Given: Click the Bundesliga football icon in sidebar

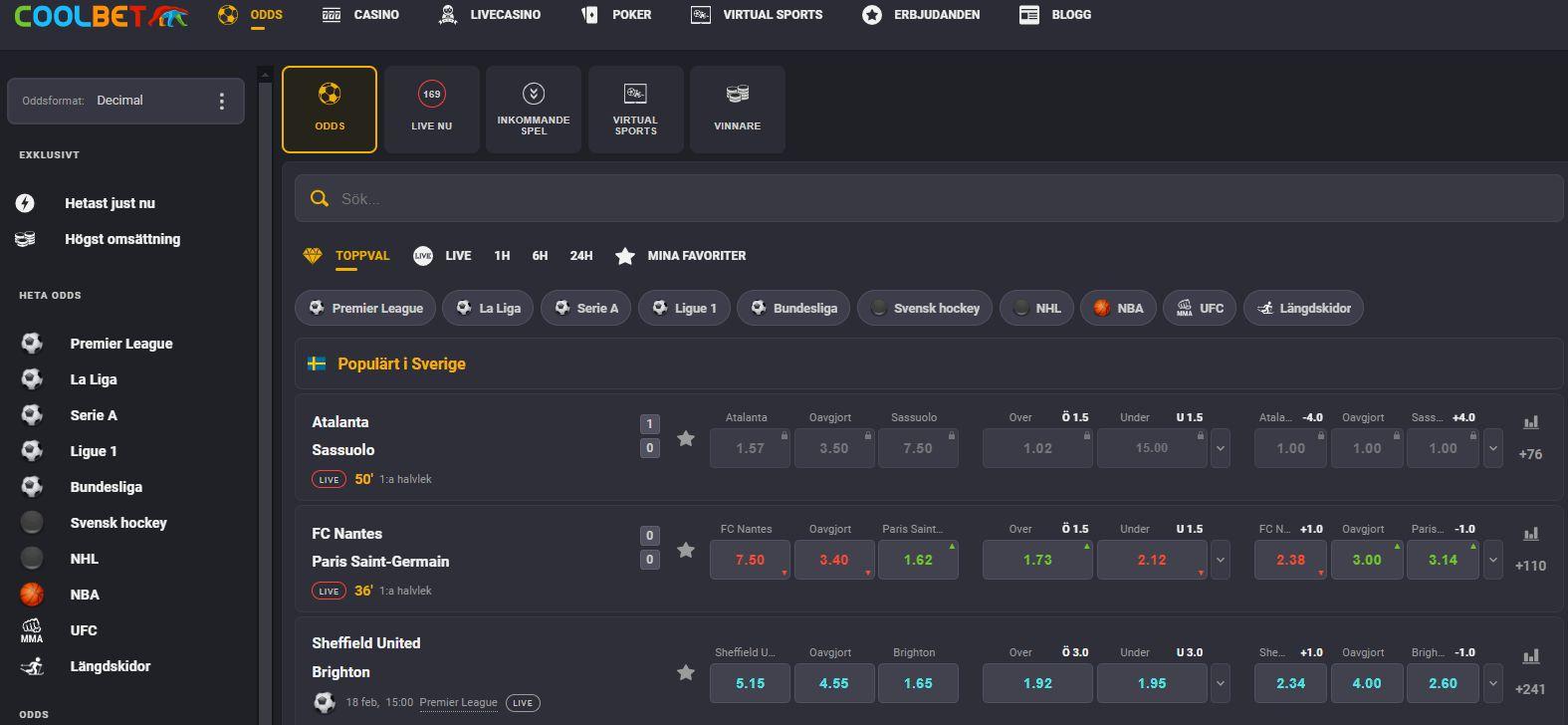Looking at the screenshot, I should pos(32,487).
